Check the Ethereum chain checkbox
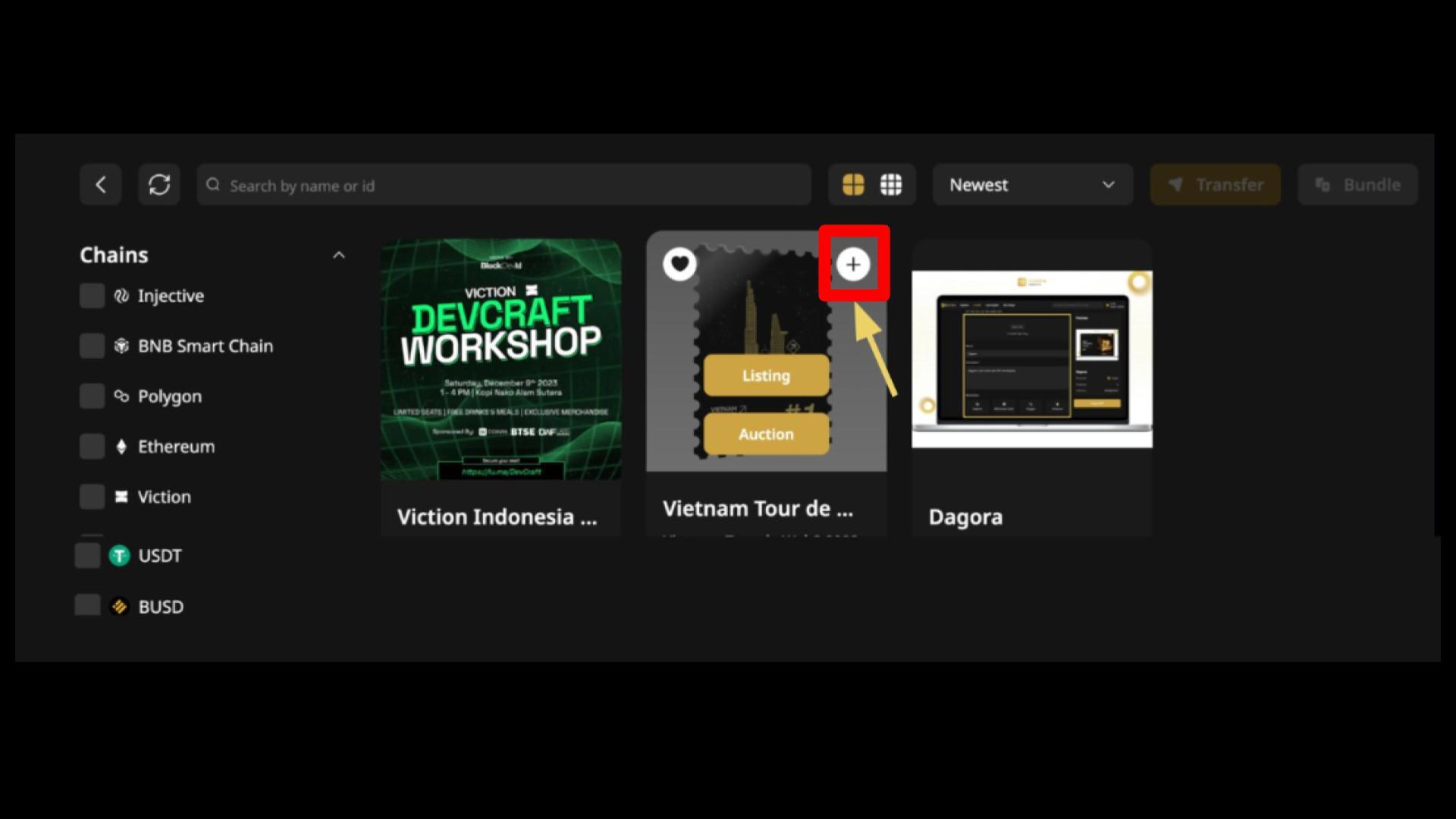Image resolution: width=1456 pixels, height=819 pixels. [x=92, y=447]
